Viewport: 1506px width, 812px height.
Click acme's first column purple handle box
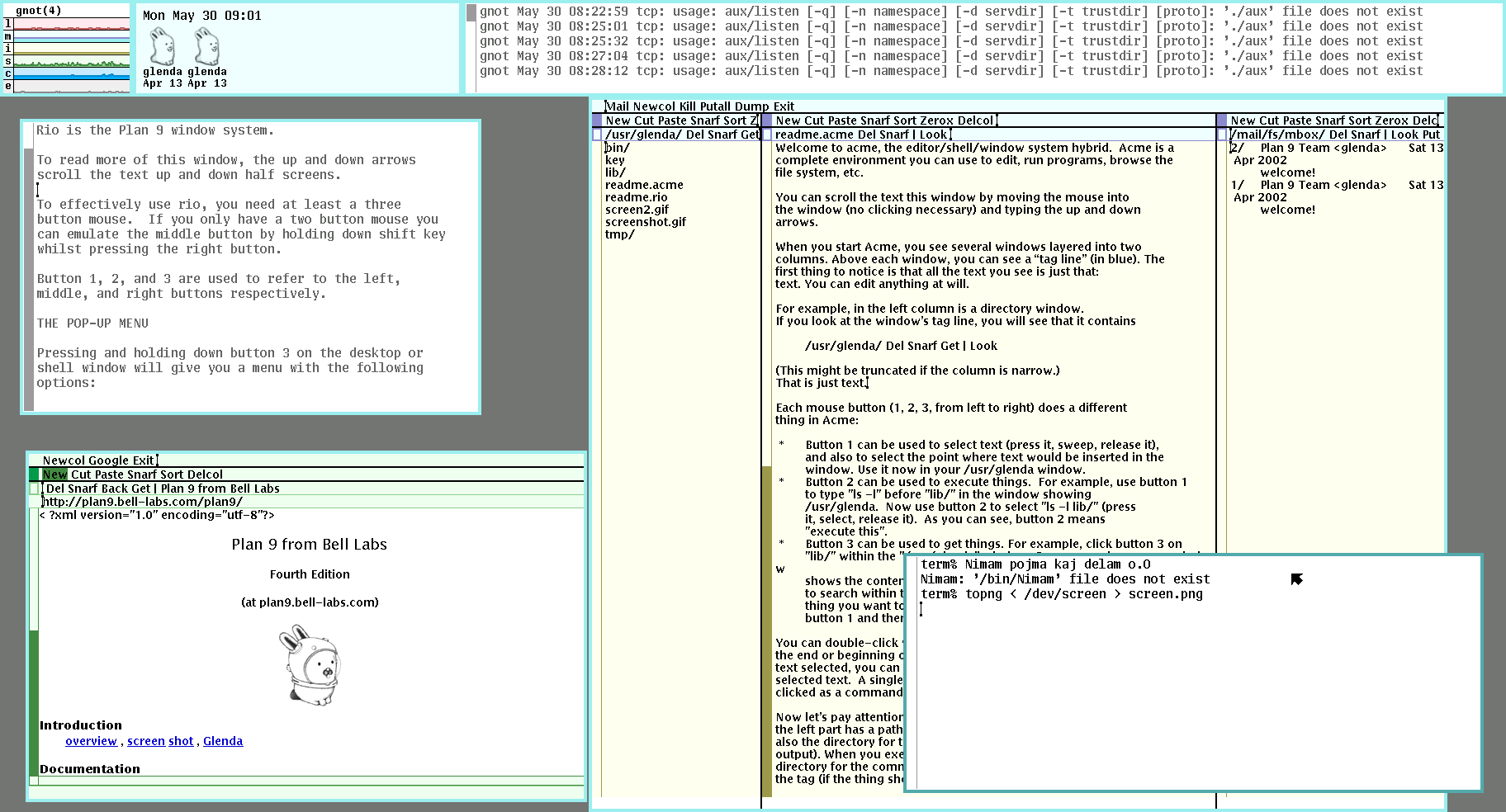597,120
